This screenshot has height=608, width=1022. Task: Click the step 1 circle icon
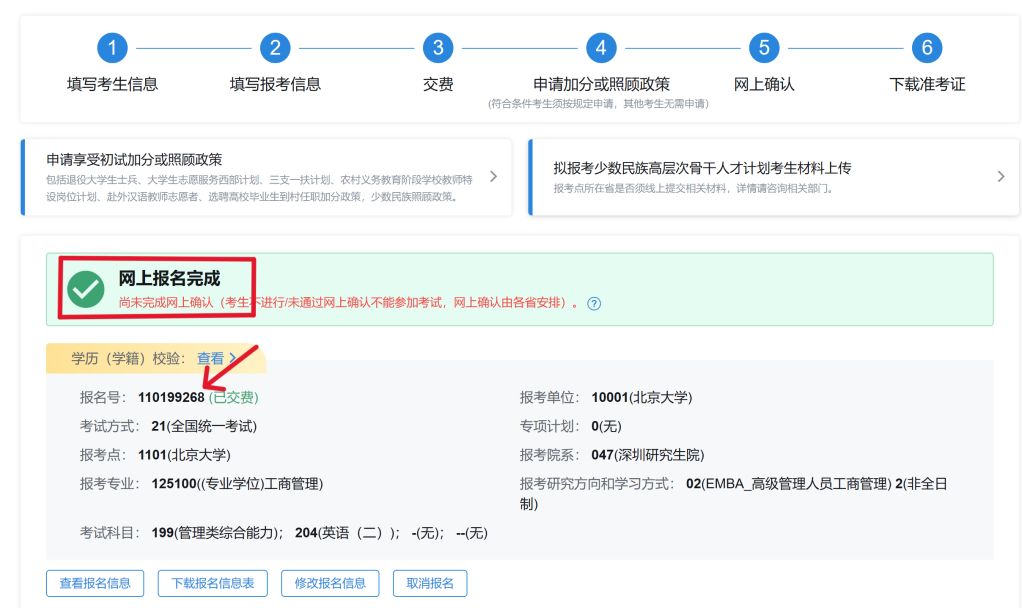tap(112, 48)
